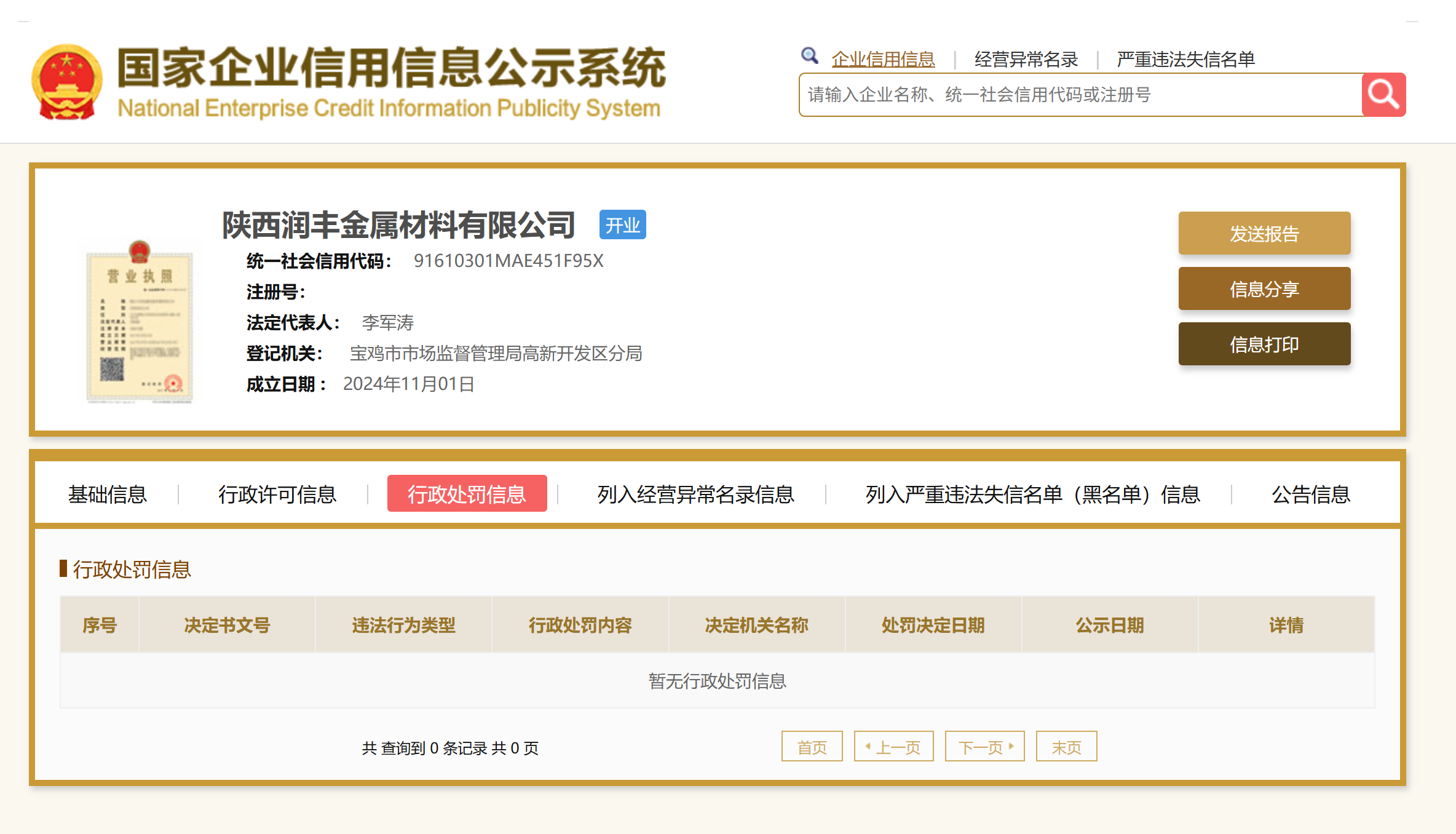This screenshot has width=1456, height=834.
Task: Click the 发送报告 button
Action: coord(1264,233)
